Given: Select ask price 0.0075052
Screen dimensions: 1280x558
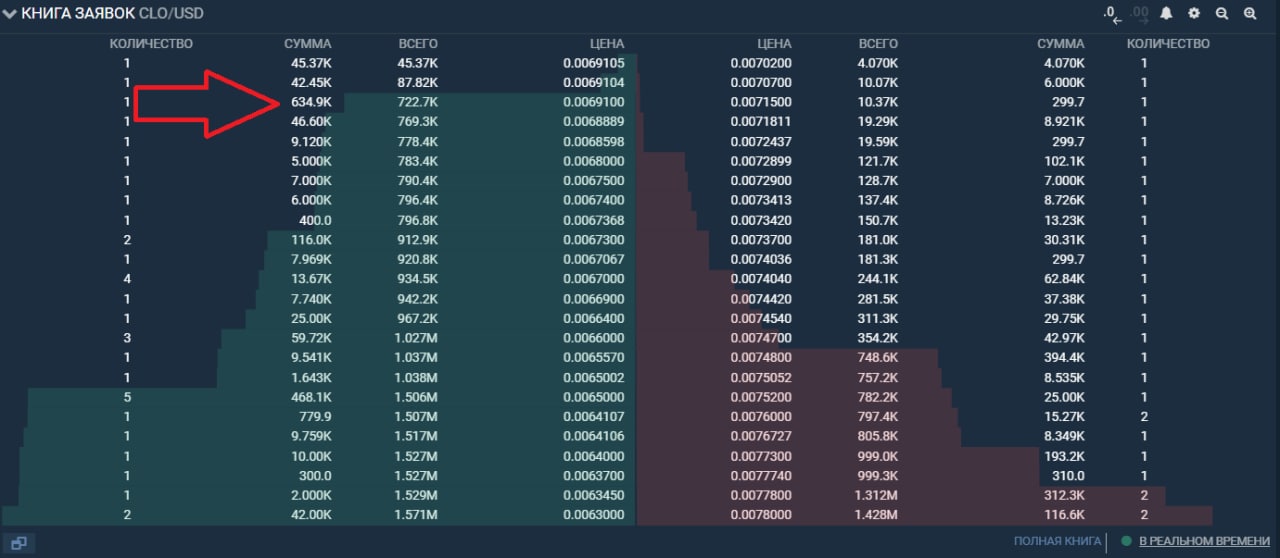Looking at the screenshot, I should pos(761,378).
